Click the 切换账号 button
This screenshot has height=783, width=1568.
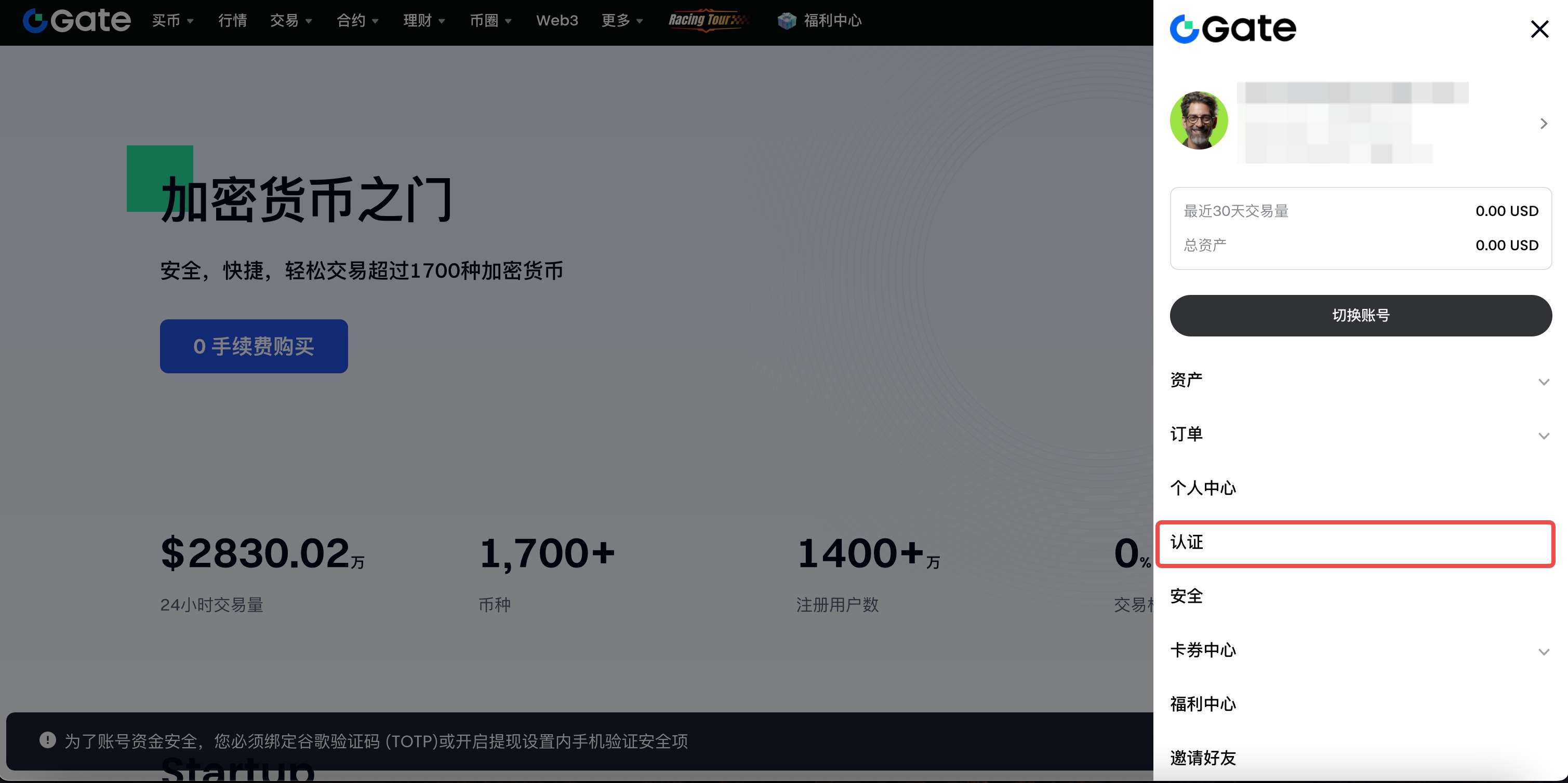[1360, 315]
